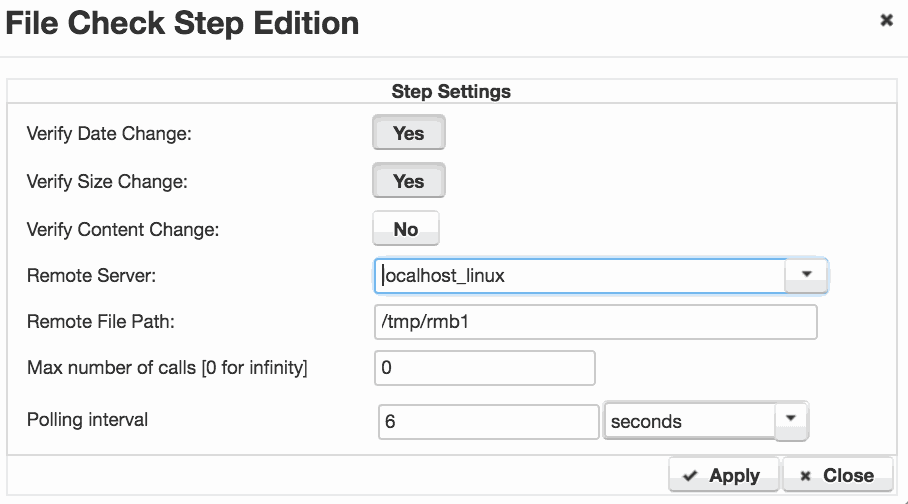The height and width of the screenshot is (504, 908).
Task: Click the Remote Server label
Action: click(x=91, y=276)
